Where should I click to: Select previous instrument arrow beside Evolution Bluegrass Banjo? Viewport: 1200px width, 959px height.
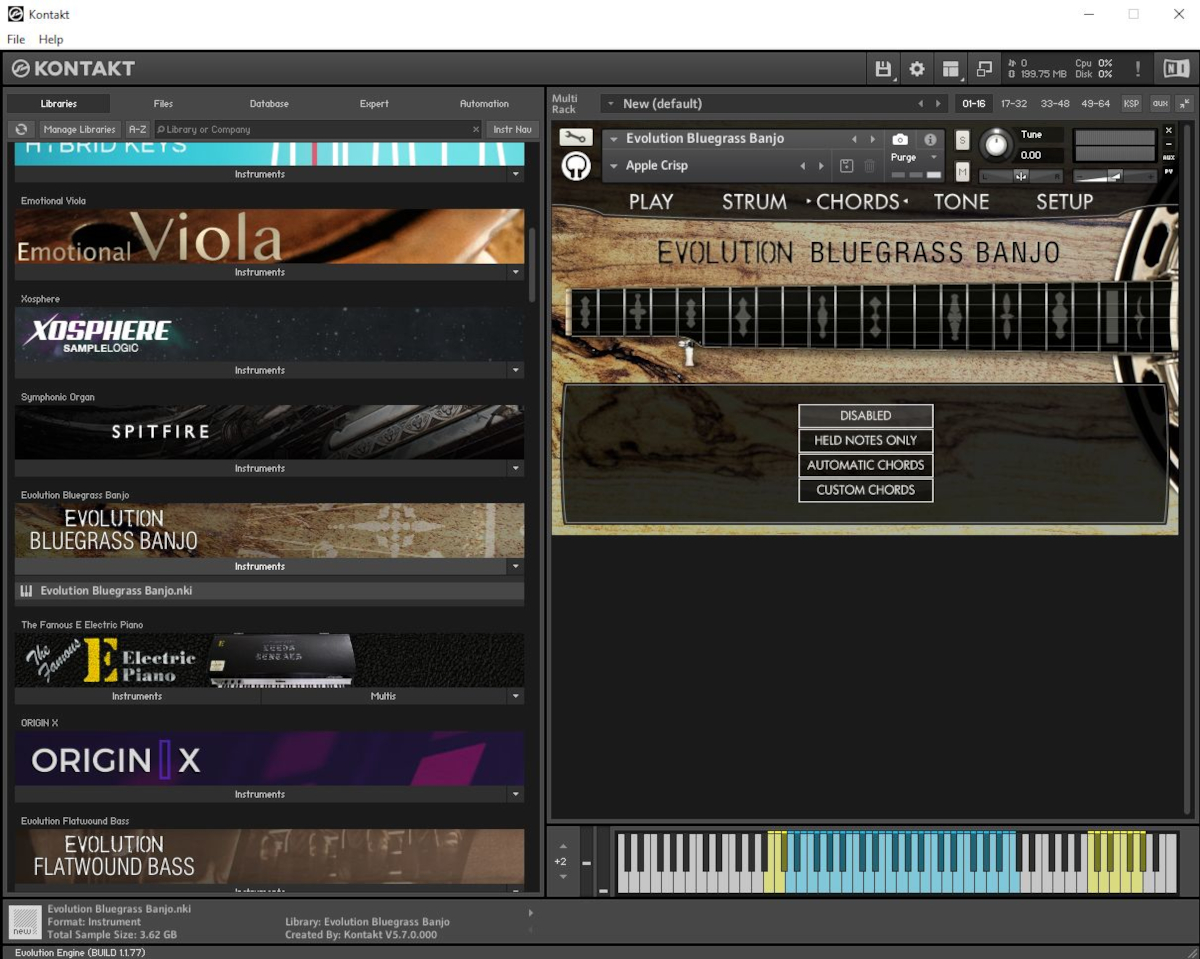click(854, 139)
